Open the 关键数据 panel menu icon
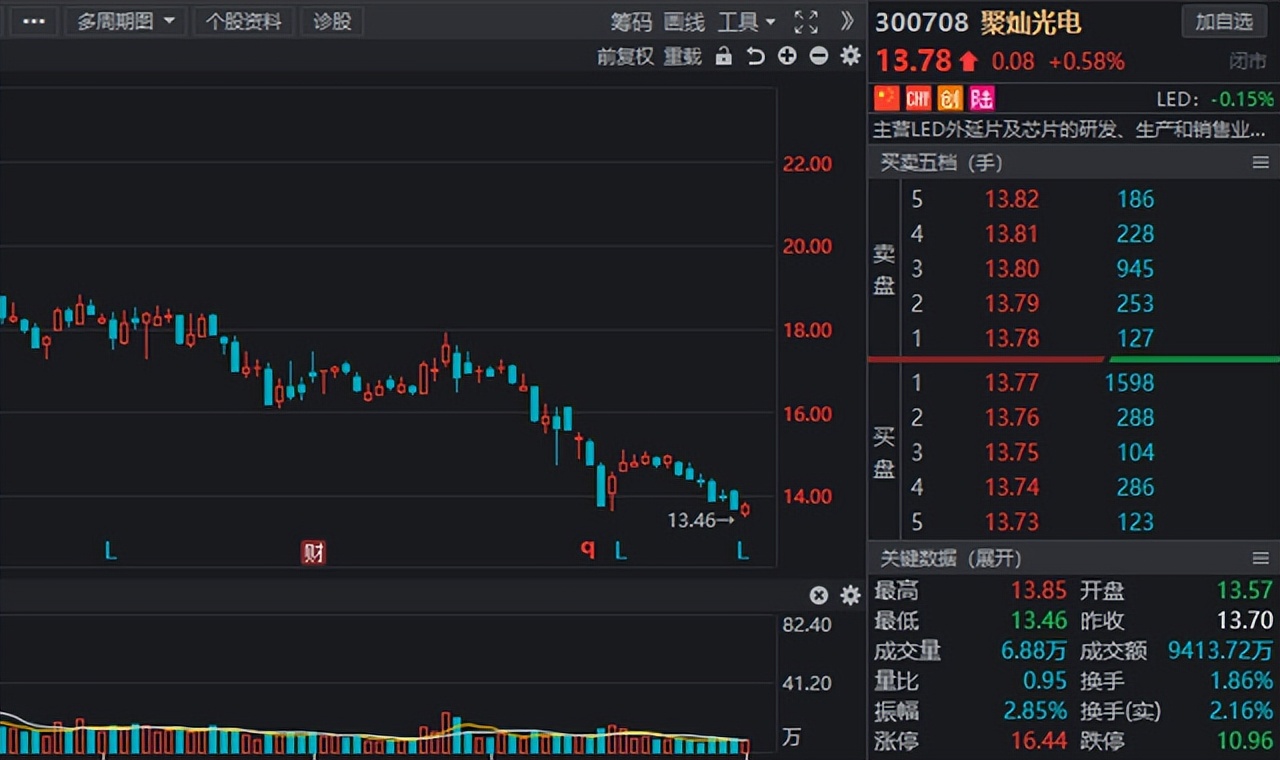The height and width of the screenshot is (760, 1280). point(1260,558)
